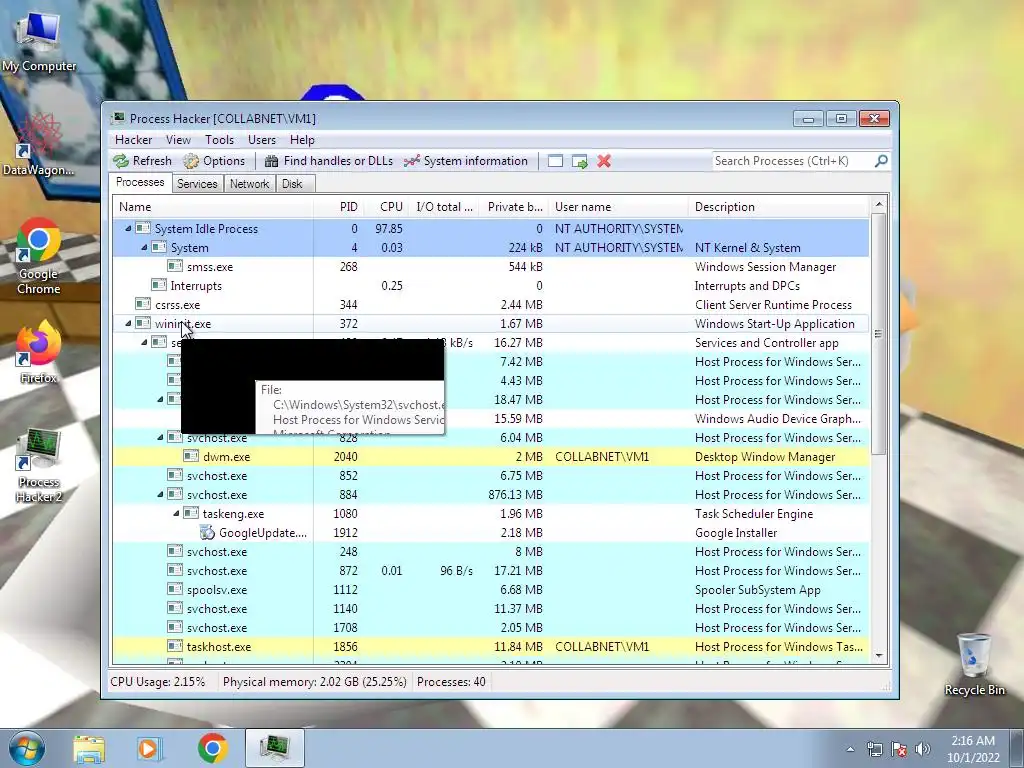Open Windows Media Player from taskbar

coord(150,748)
